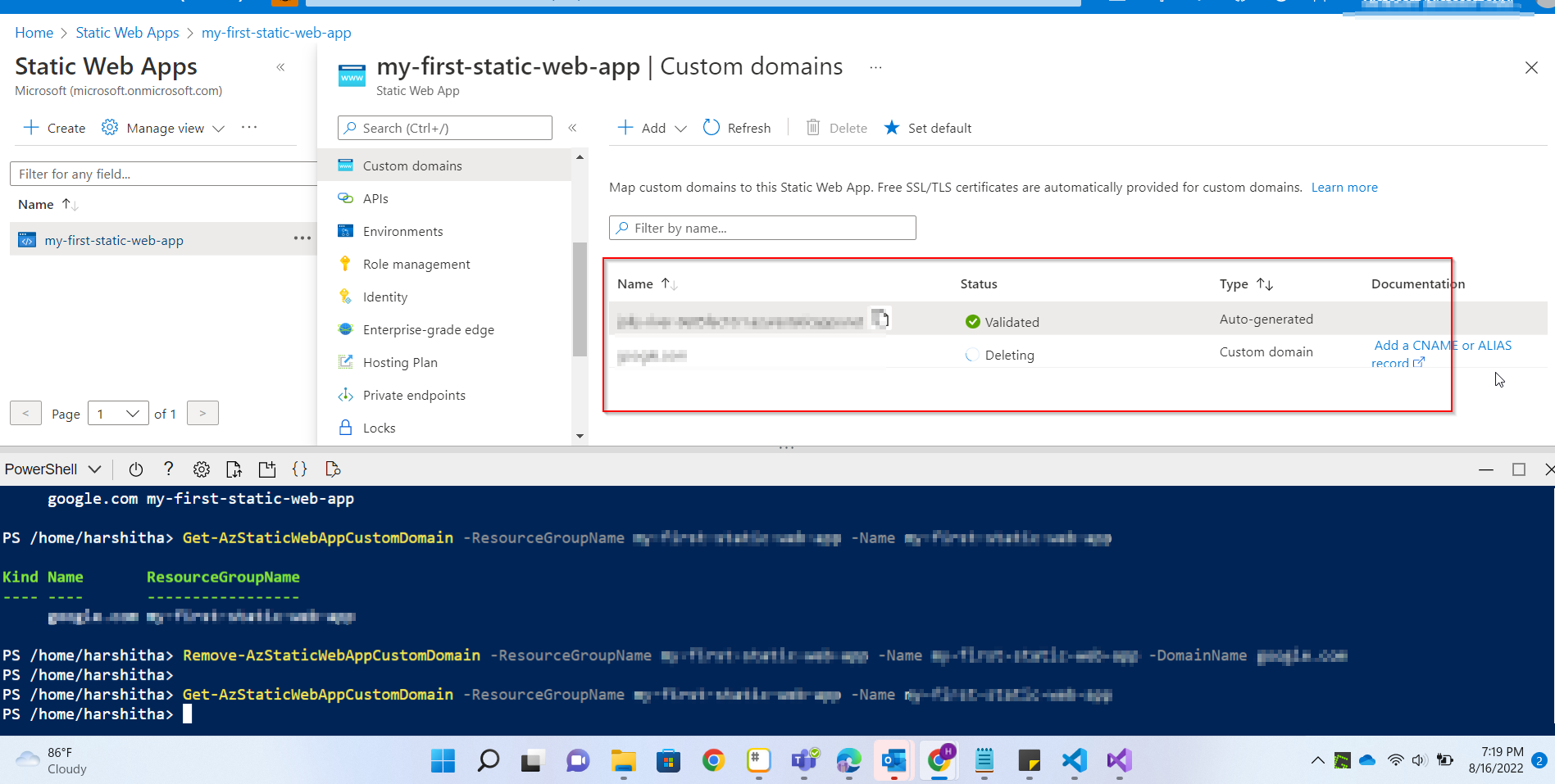This screenshot has width=1555, height=784.
Task: Click the Delete trash toolbar button
Action: [837, 128]
